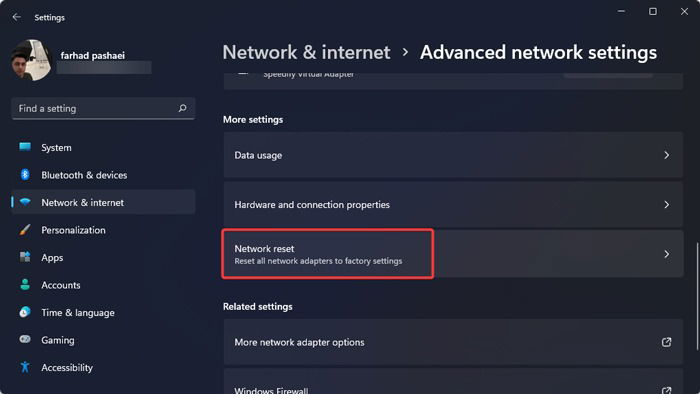Click the Find a setting search box
700x394 pixels.
tap(103, 108)
